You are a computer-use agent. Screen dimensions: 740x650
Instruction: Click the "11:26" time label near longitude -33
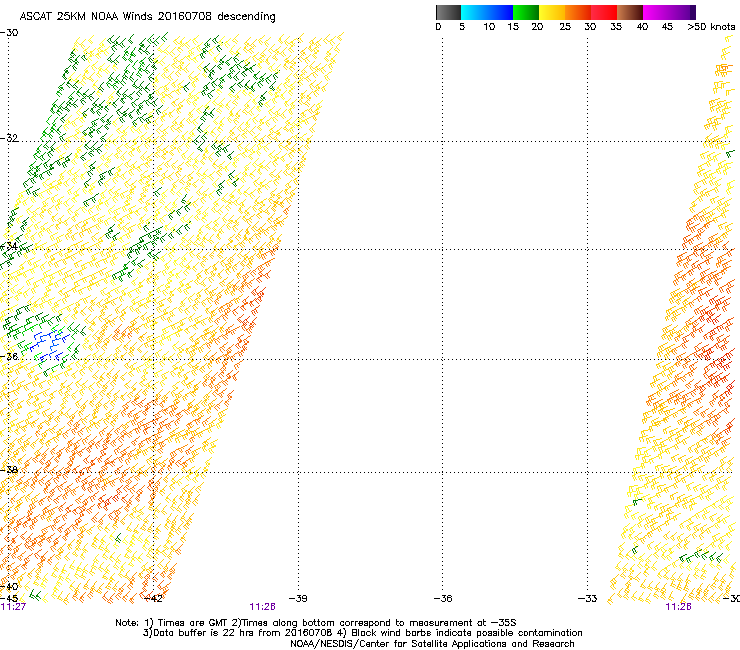(x=678, y=607)
